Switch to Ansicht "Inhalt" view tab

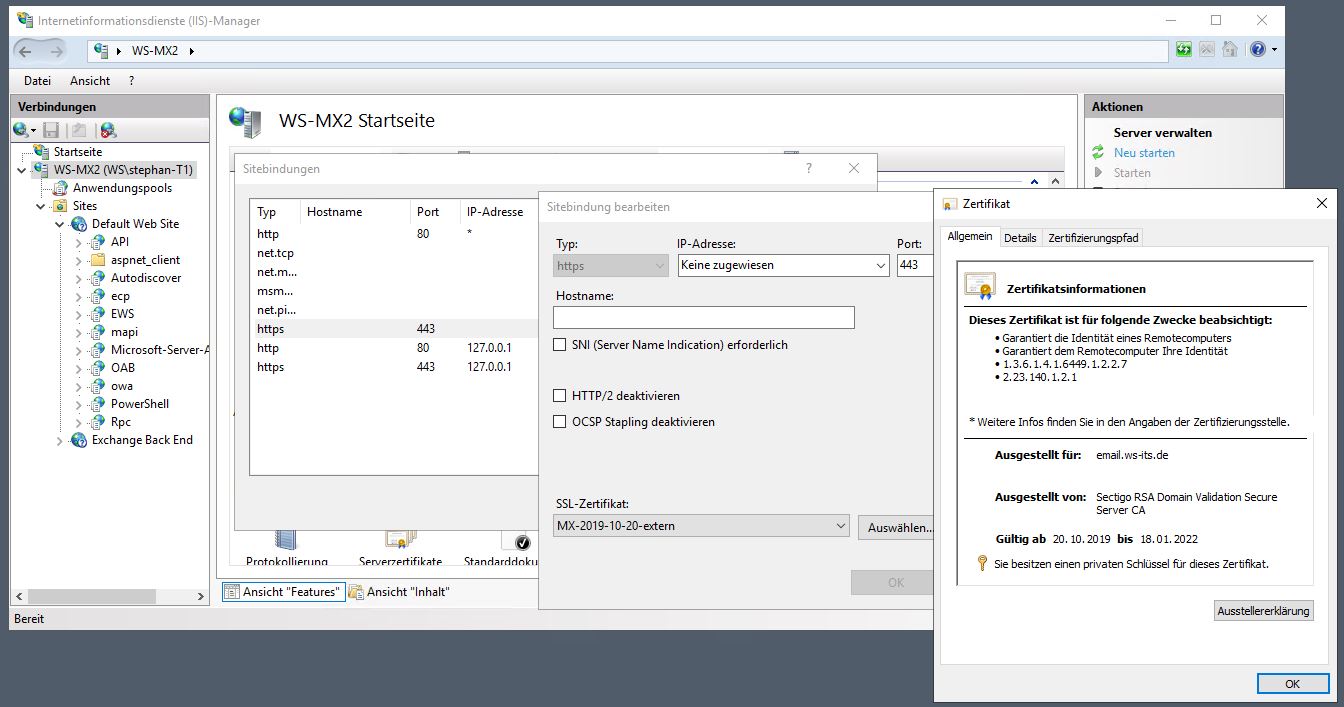(399, 592)
